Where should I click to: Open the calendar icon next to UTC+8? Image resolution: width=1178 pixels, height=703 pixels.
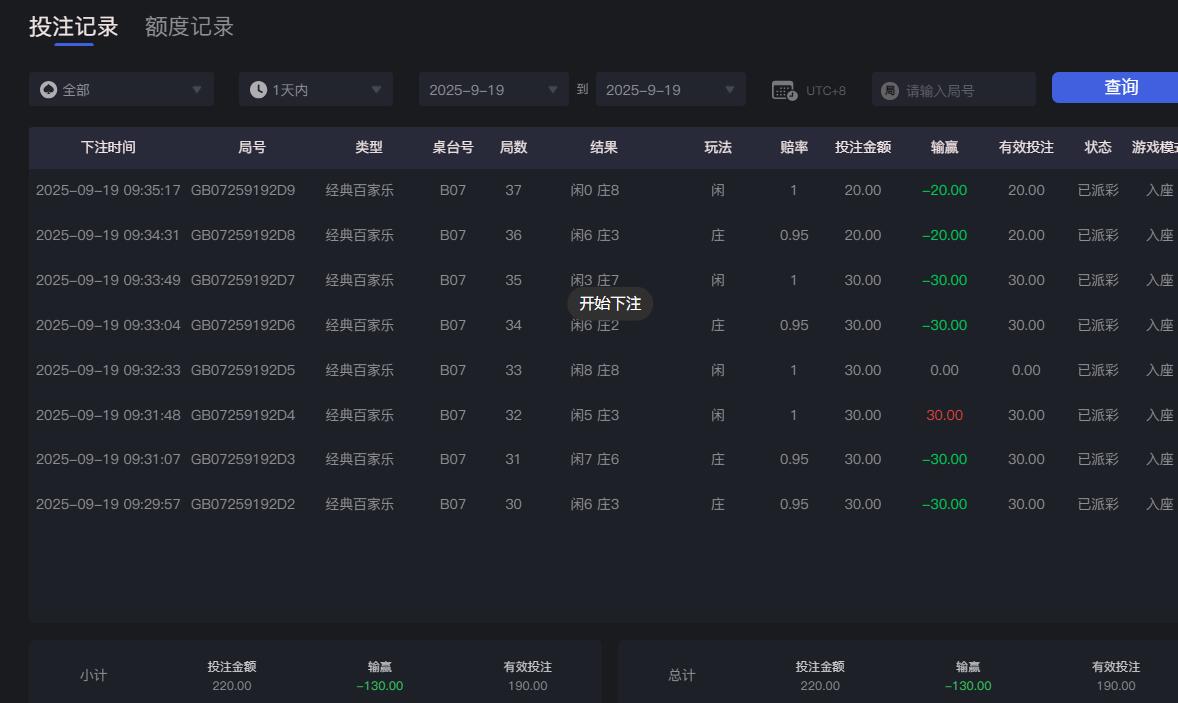(x=786, y=89)
